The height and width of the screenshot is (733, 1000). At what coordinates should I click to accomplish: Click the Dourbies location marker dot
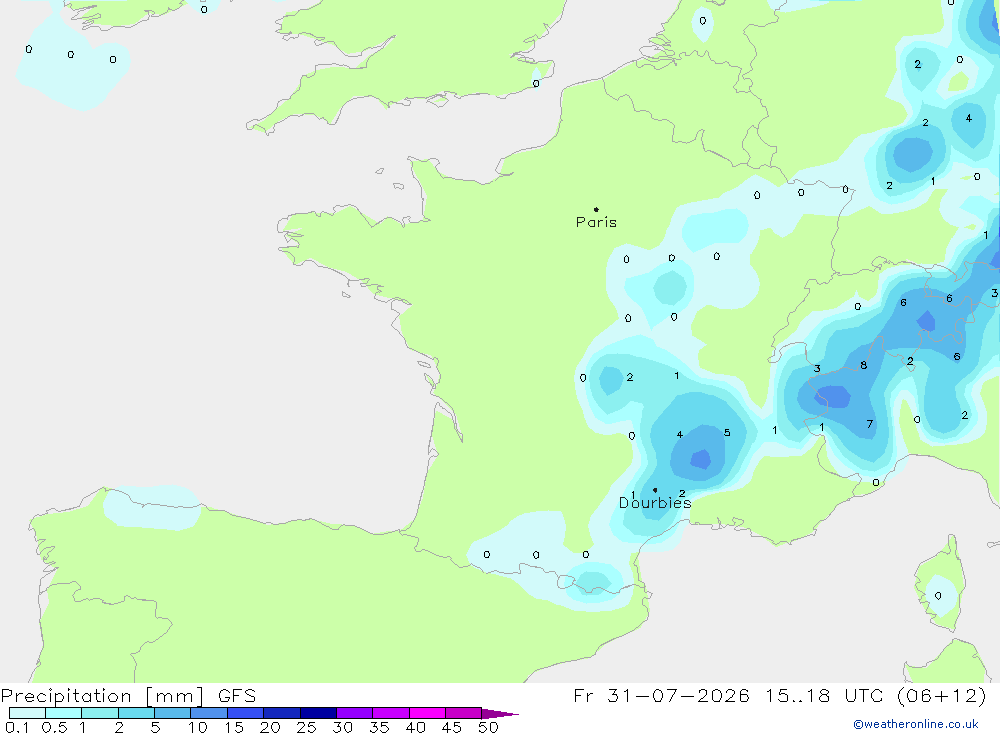(x=655, y=490)
